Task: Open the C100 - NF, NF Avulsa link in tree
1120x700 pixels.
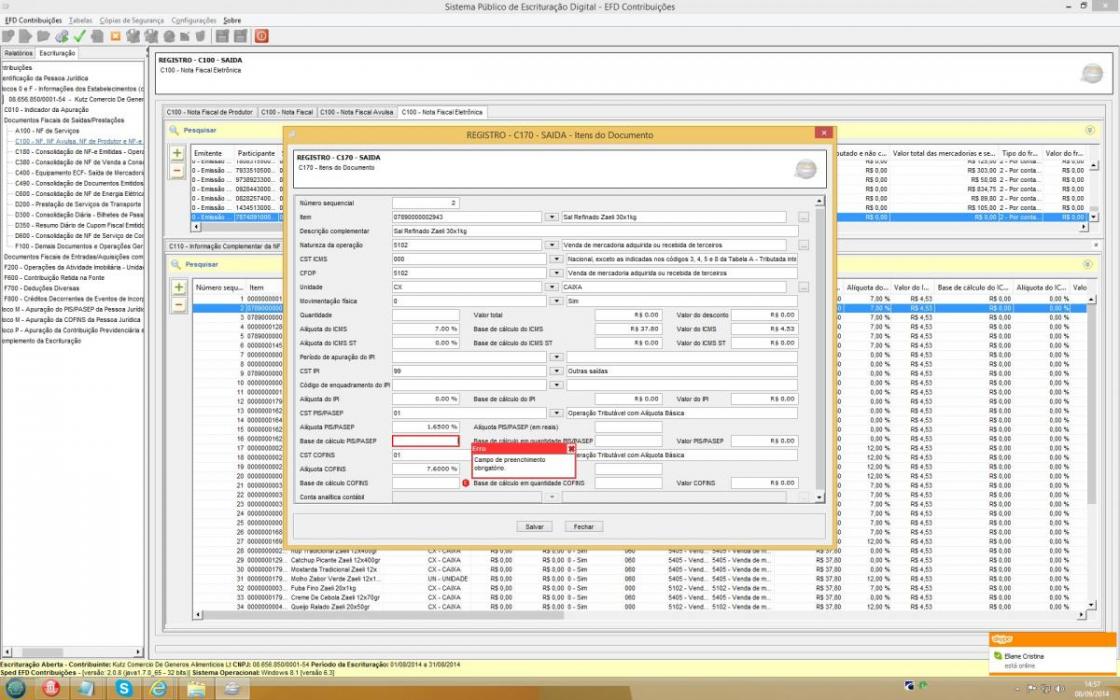Action: 79,141
